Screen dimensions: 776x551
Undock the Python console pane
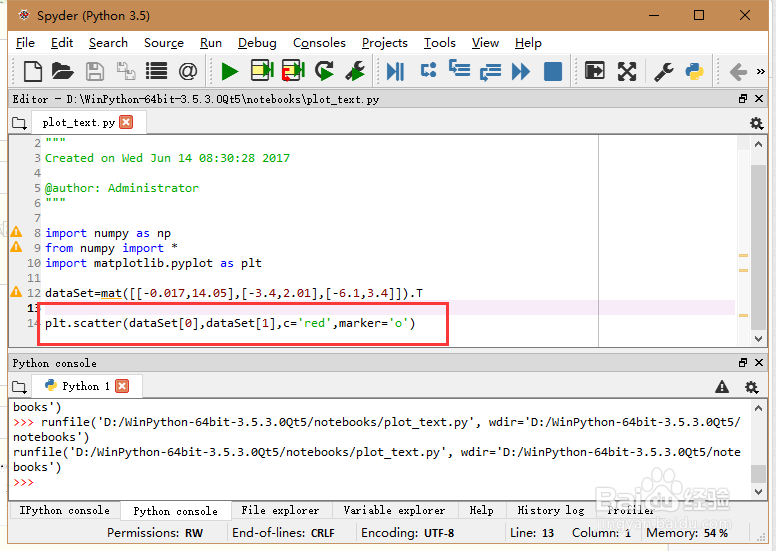pos(742,362)
